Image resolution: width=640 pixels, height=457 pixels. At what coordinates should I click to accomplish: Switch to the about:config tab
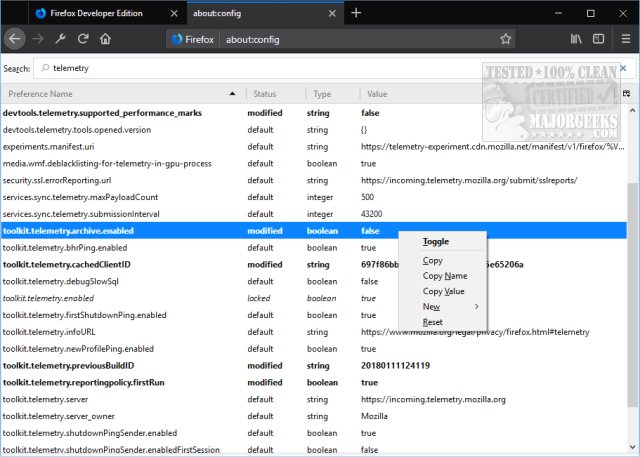tap(265, 13)
